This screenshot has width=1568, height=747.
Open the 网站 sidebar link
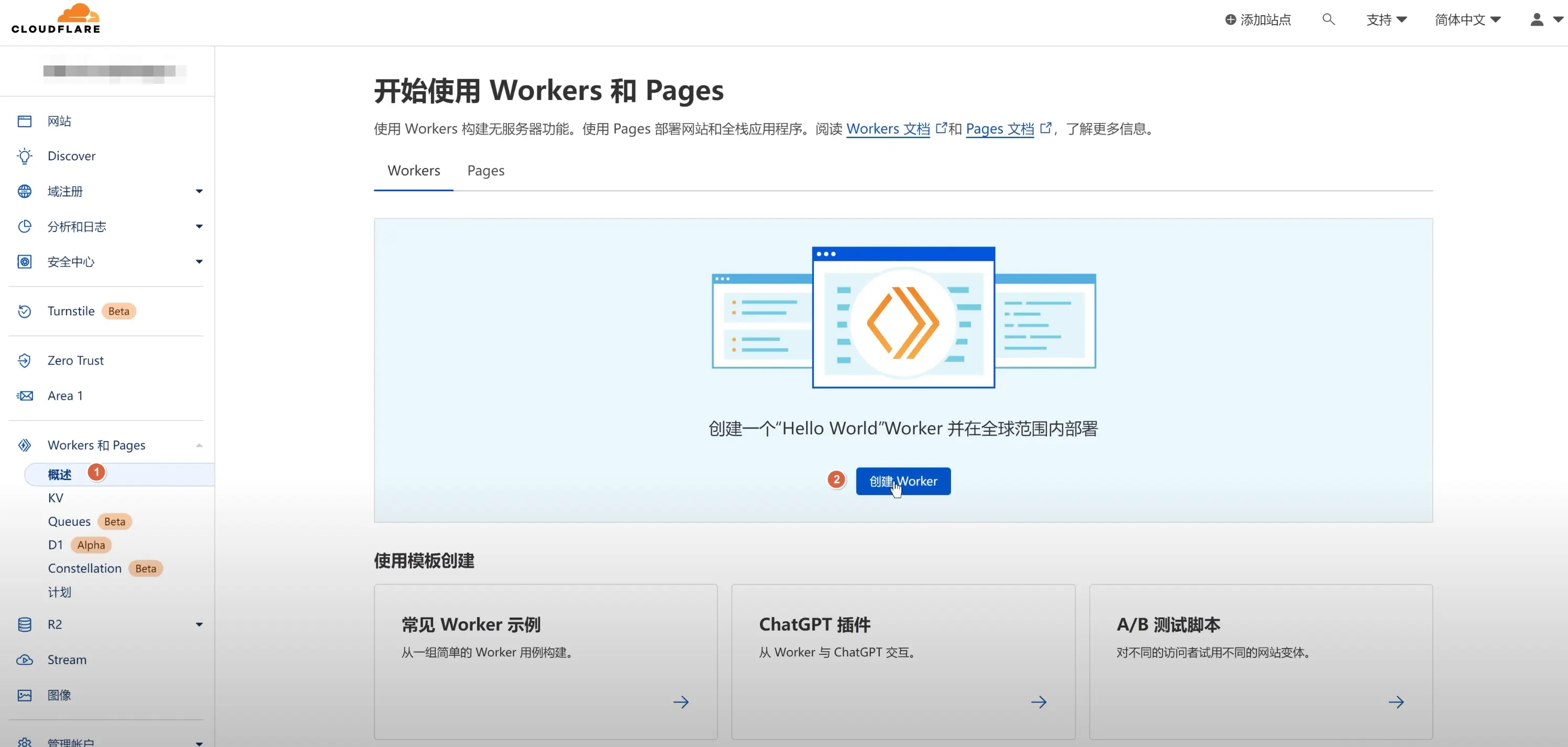click(x=59, y=121)
